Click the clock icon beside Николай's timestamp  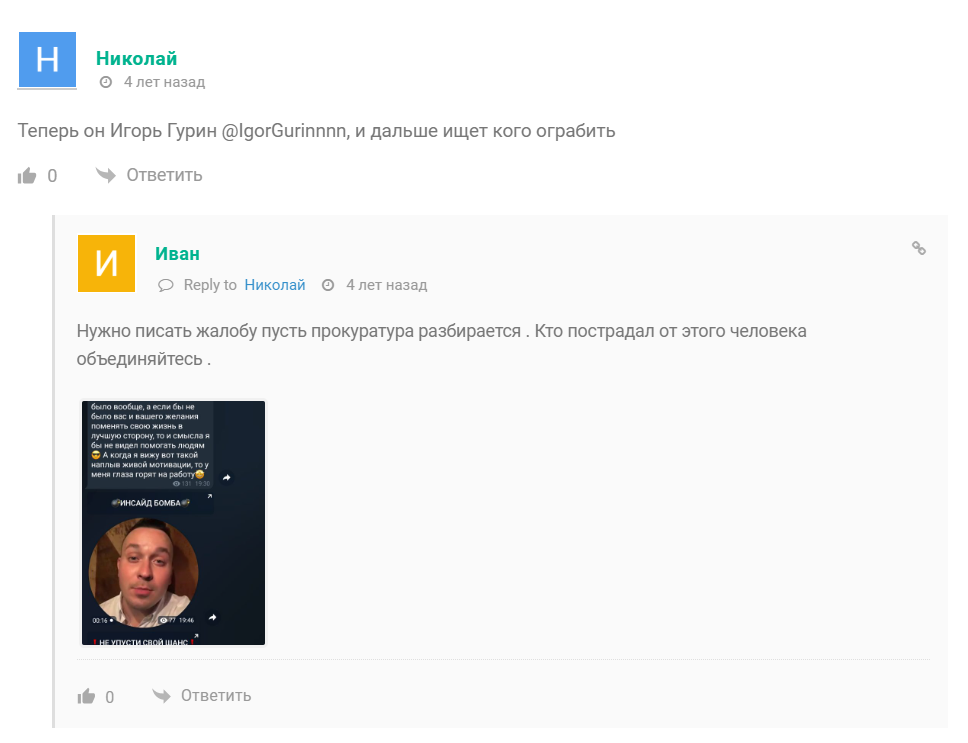(106, 81)
